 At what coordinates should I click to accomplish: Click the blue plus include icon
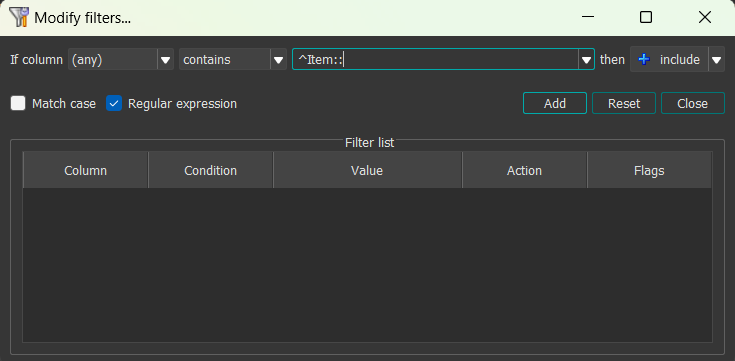[x=645, y=60]
